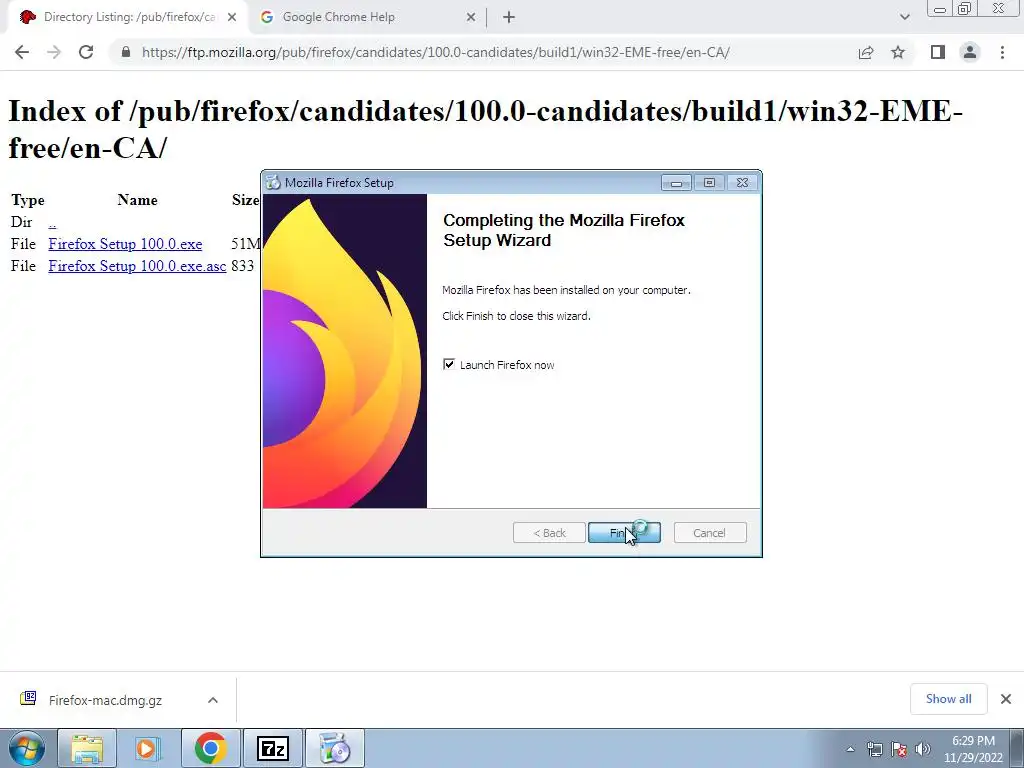Bookmark this page with the star

point(898,52)
